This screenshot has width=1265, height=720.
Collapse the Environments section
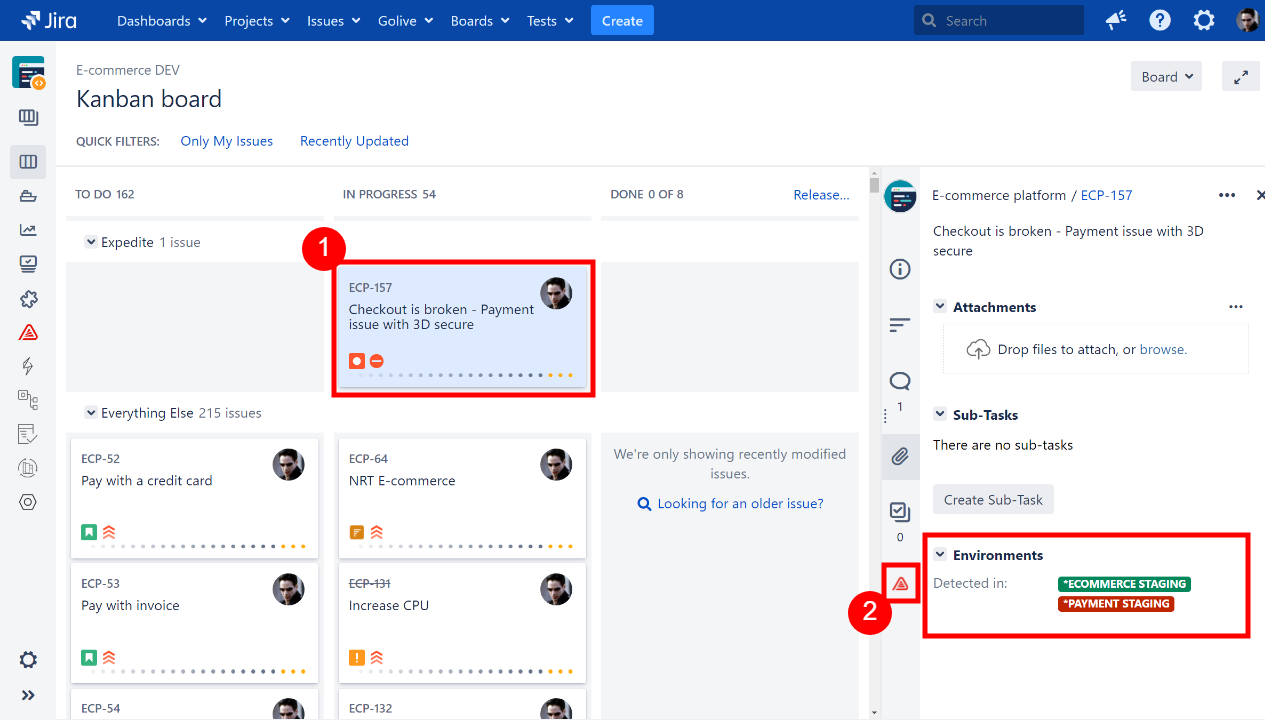[940, 555]
